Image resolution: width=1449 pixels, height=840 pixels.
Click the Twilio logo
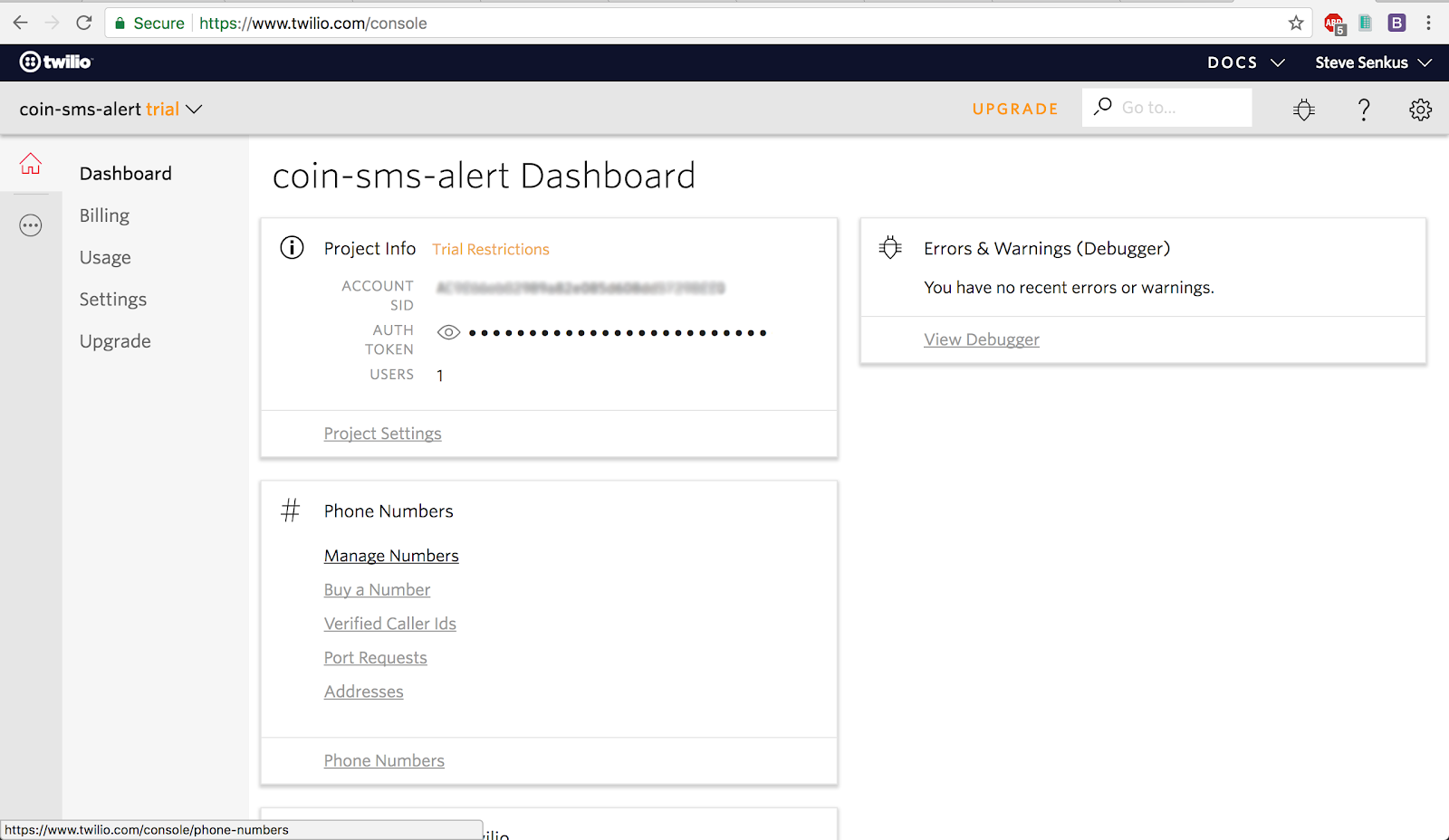pos(56,62)
